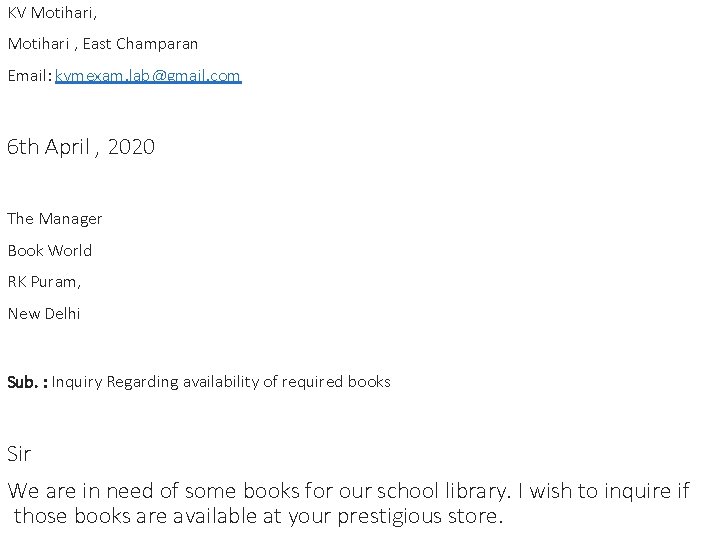Open the kvmexam.lab@gmail.com email link
This screenshot has width=720, height=540.
(148, 75)
